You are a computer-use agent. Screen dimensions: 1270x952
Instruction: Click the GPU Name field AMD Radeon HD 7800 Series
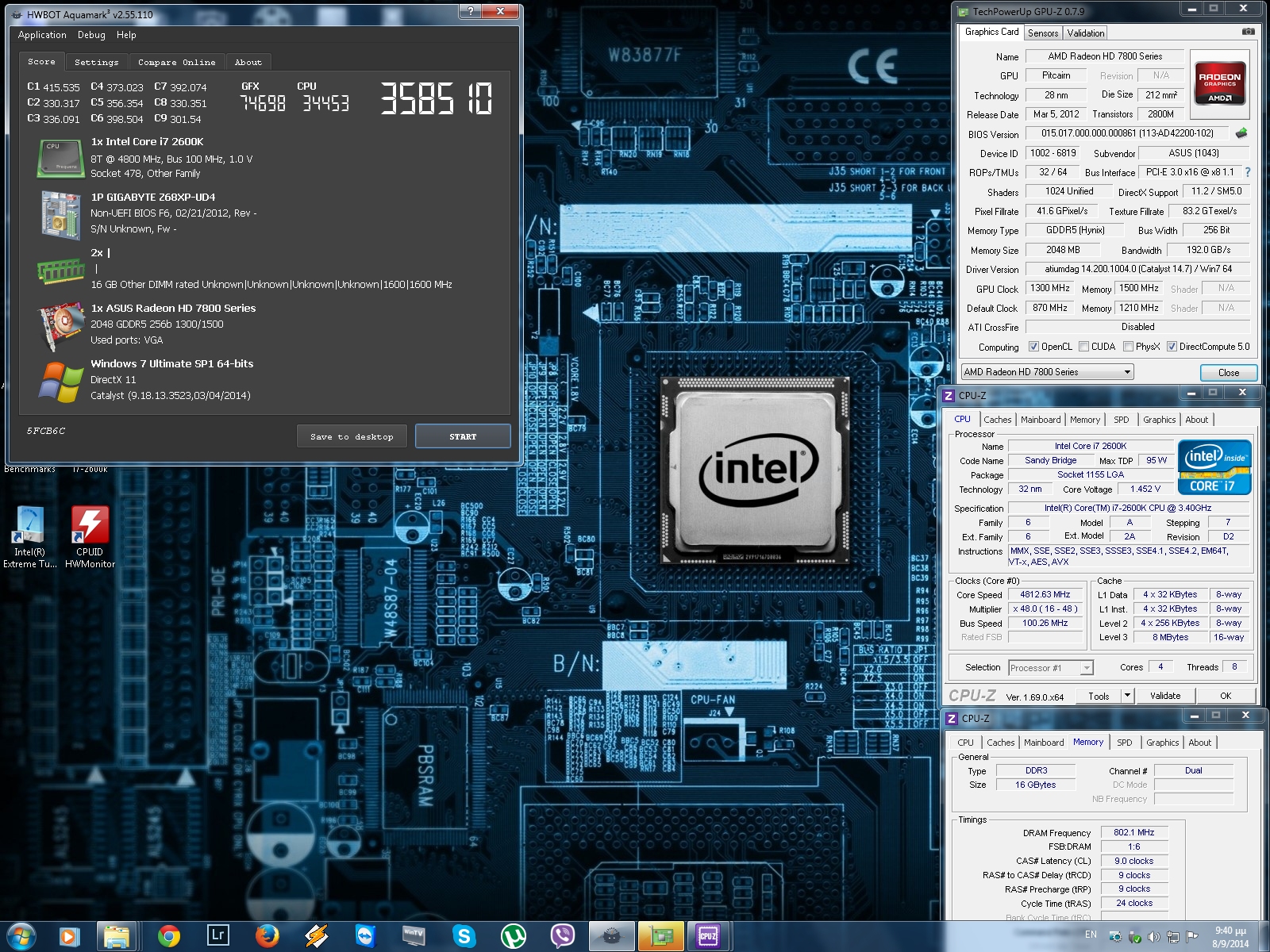click(x=1105, y=56)
